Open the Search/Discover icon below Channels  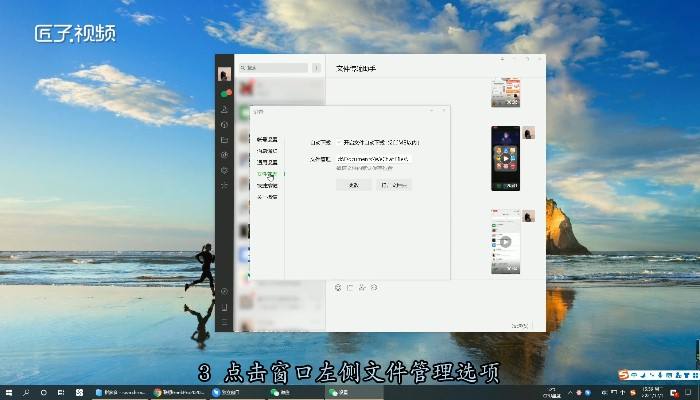click(x=225, y=185)
